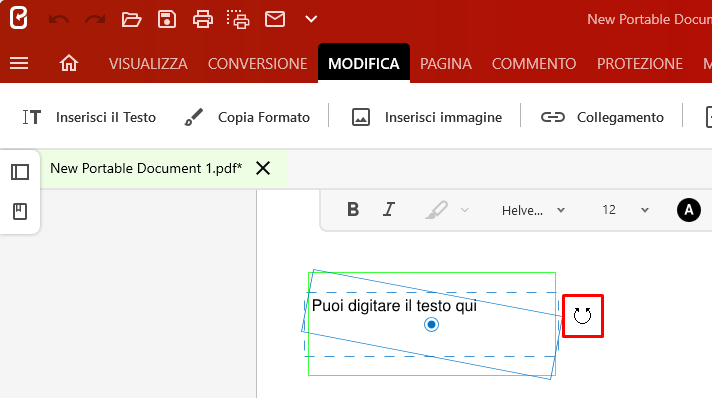Open the bookmarks panel icon in sidebar

click(20, 211)
